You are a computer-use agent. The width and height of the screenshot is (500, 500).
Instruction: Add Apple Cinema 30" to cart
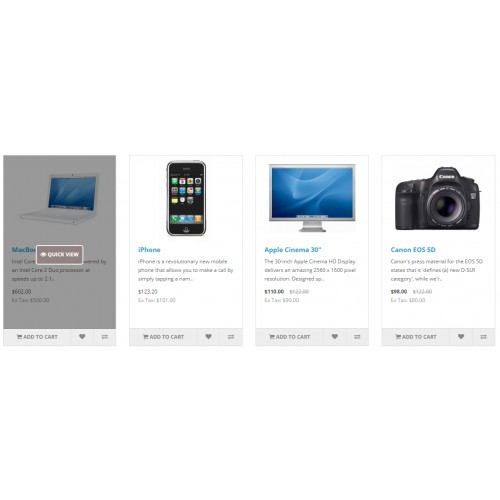[289, 337]
